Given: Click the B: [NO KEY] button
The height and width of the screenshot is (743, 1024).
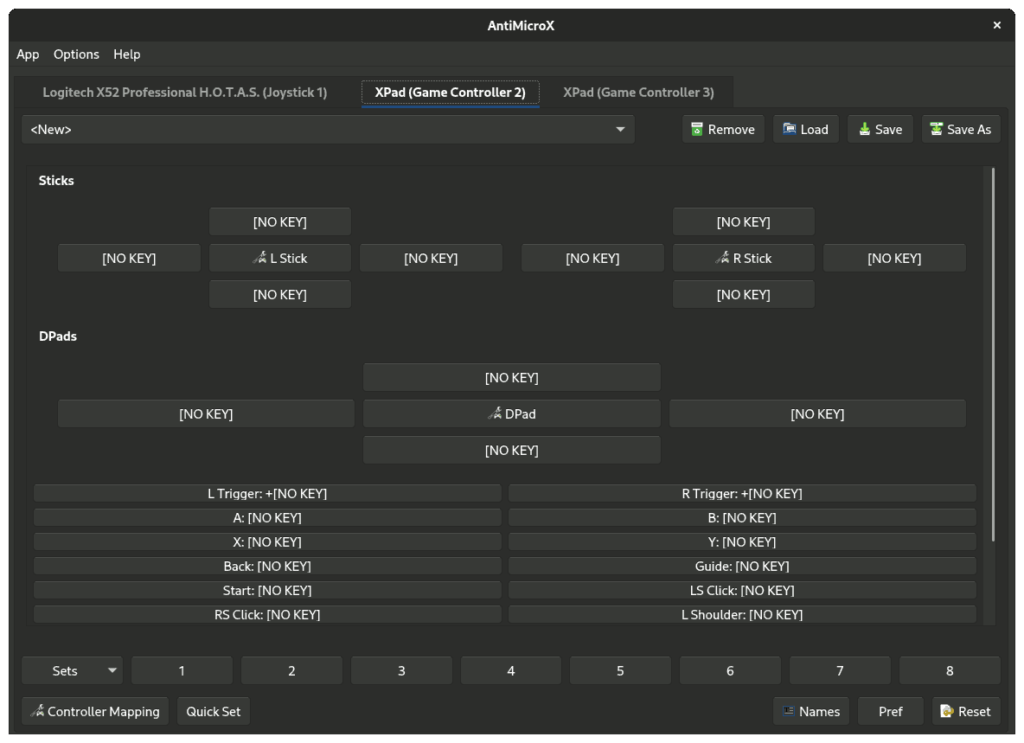Looking at the screenshot, I should pos(742,518).
